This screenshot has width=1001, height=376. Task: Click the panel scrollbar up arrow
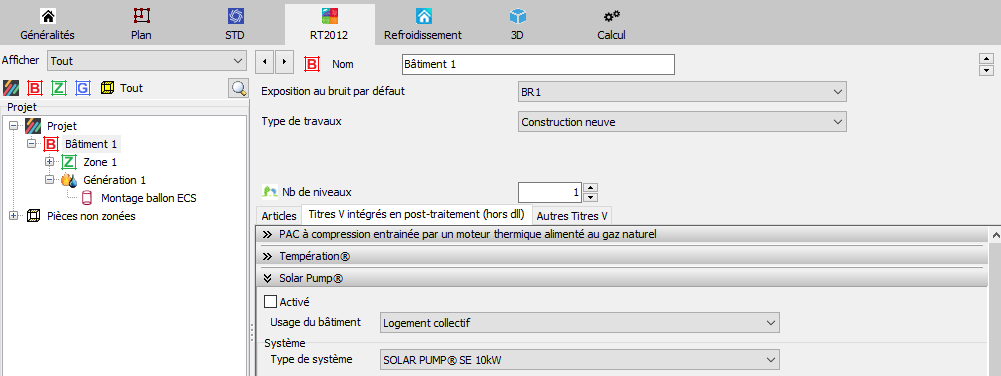[x=995, y=236]
